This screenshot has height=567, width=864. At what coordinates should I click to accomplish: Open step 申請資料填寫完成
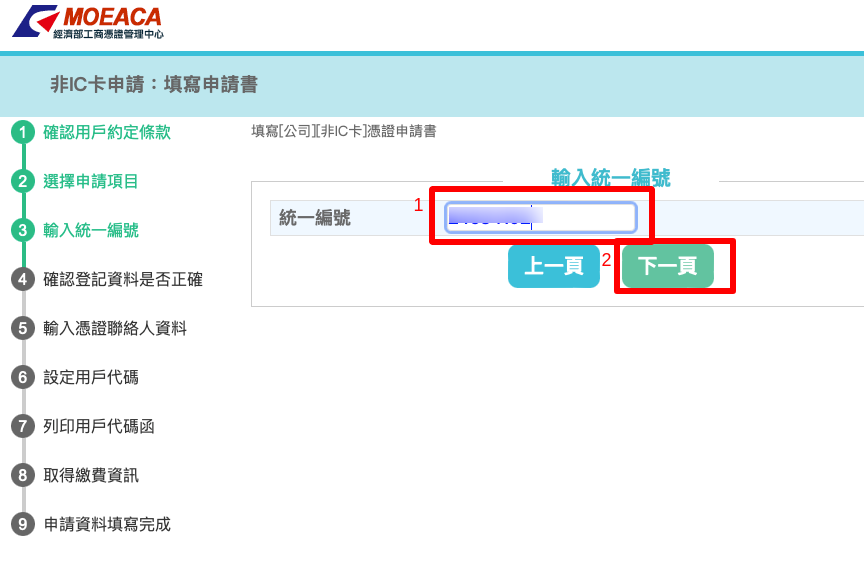[107, 524]
